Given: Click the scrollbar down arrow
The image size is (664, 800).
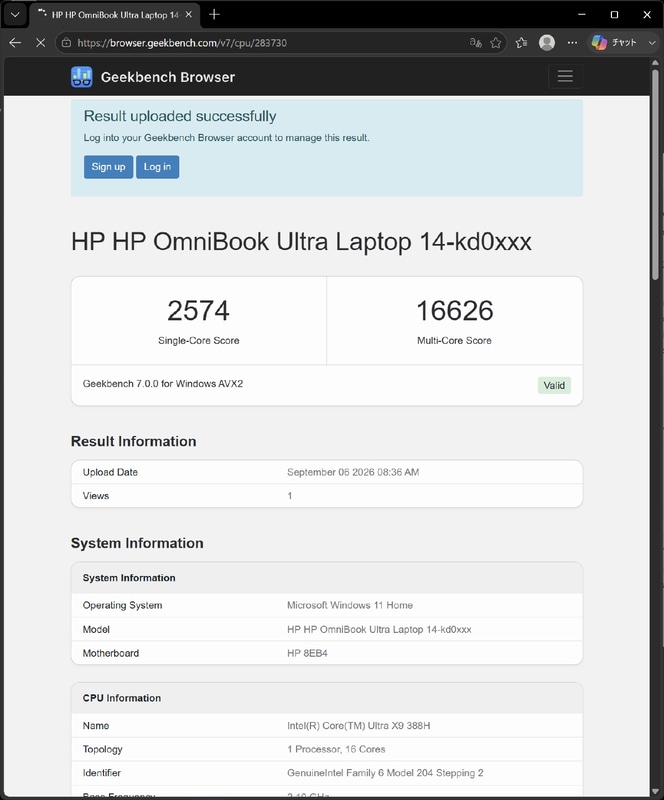Looking at the screenshot, I should (655, 791).
